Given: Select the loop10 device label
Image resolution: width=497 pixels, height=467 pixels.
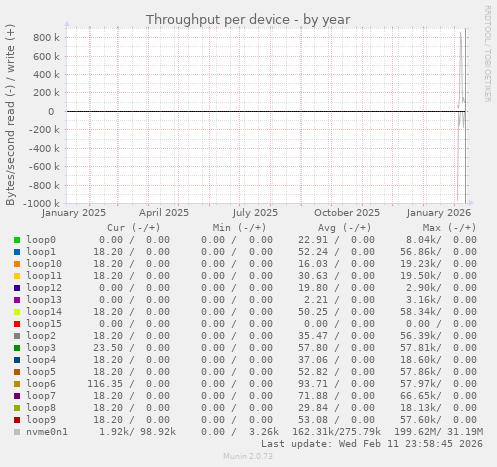Looking at the screenshot, I should point(44,264).
